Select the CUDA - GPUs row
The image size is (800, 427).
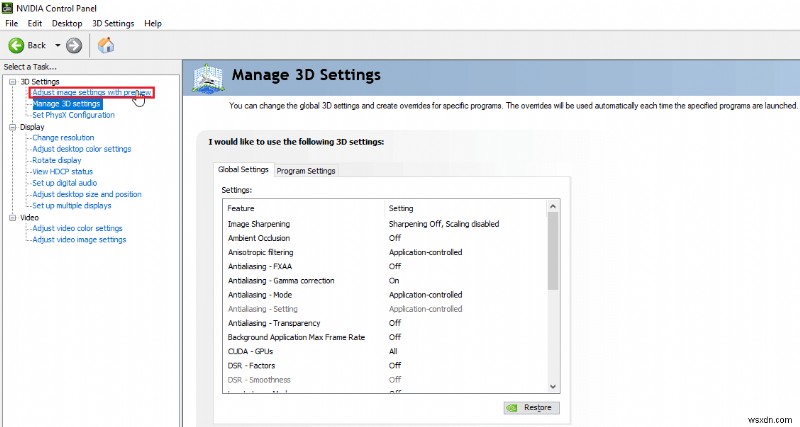385,351
